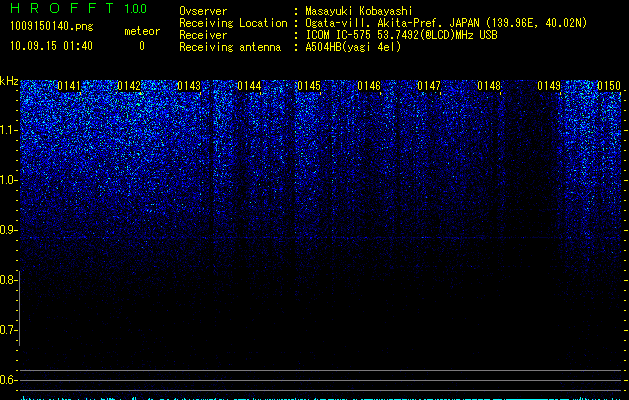Image resolution: width=629 pixels, height=400 pixels.
Task: Click the A504HB(yagi 4el) antenna text
Action: pyautogui.click(x=353, y=47)
